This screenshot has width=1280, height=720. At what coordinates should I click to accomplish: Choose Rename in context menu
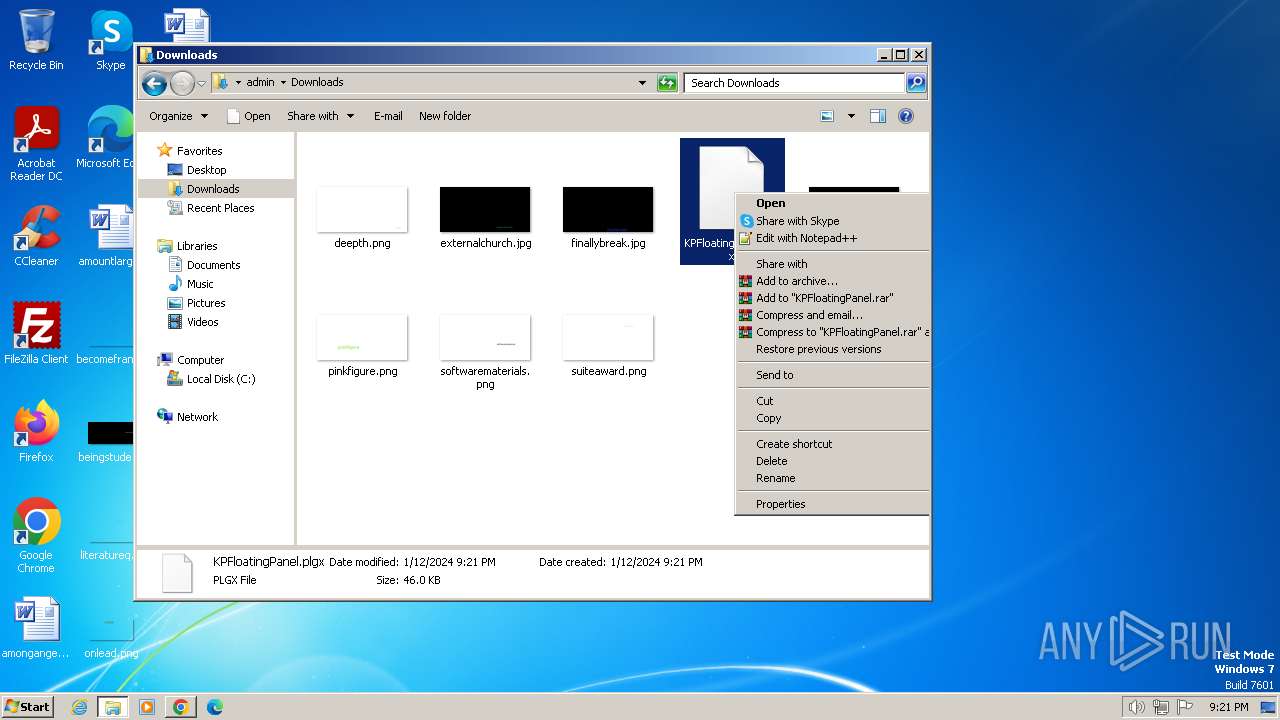pyautogui.click(x=775, y=478)
